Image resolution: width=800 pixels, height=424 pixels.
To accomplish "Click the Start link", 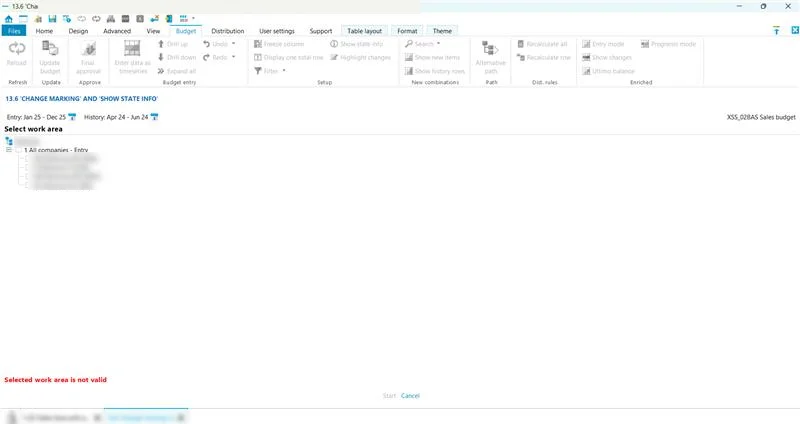I will (x=389, y=396).
